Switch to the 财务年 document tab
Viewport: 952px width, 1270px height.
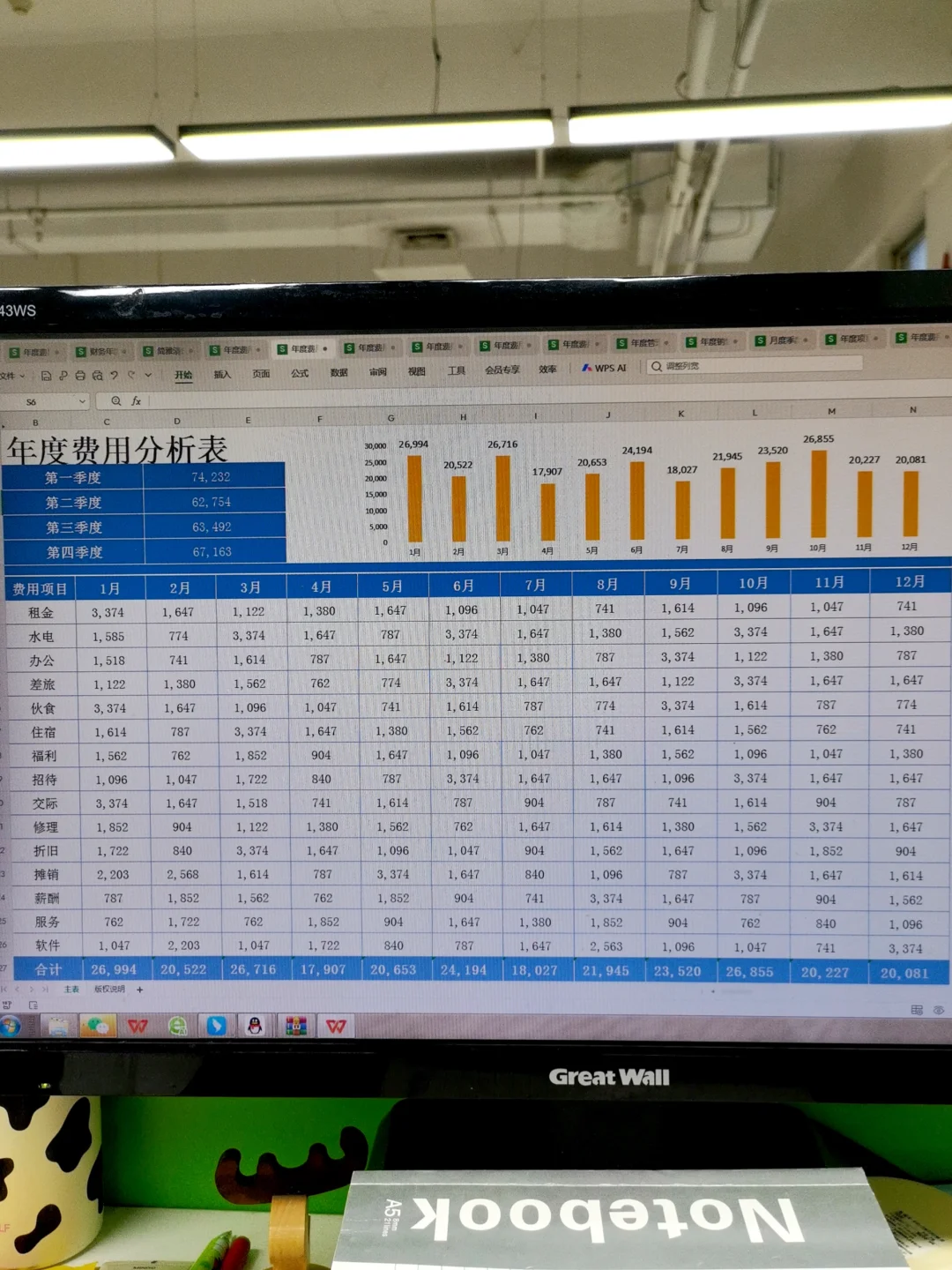click(100, 351)
